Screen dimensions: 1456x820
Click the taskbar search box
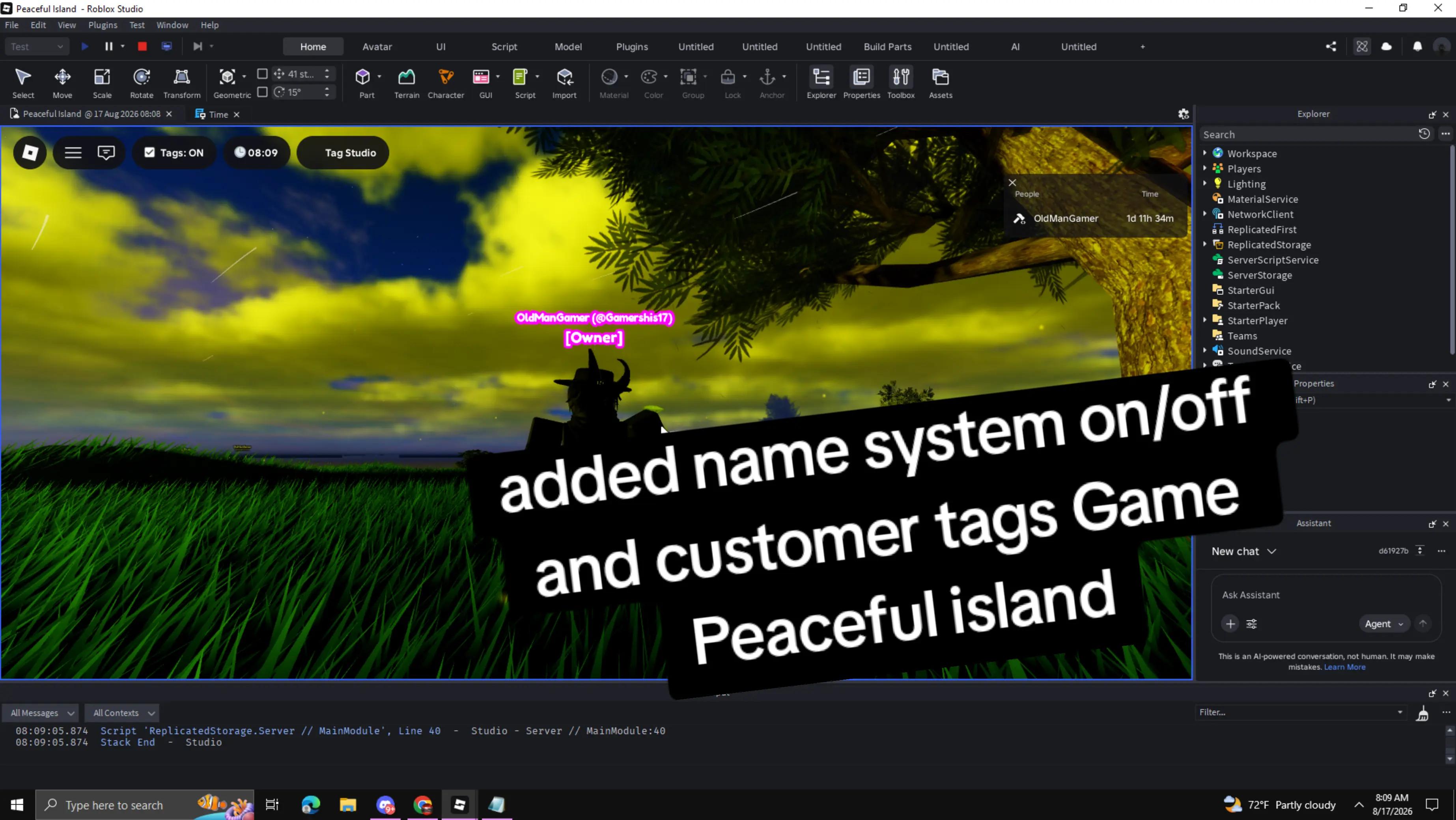click(145, 805)
